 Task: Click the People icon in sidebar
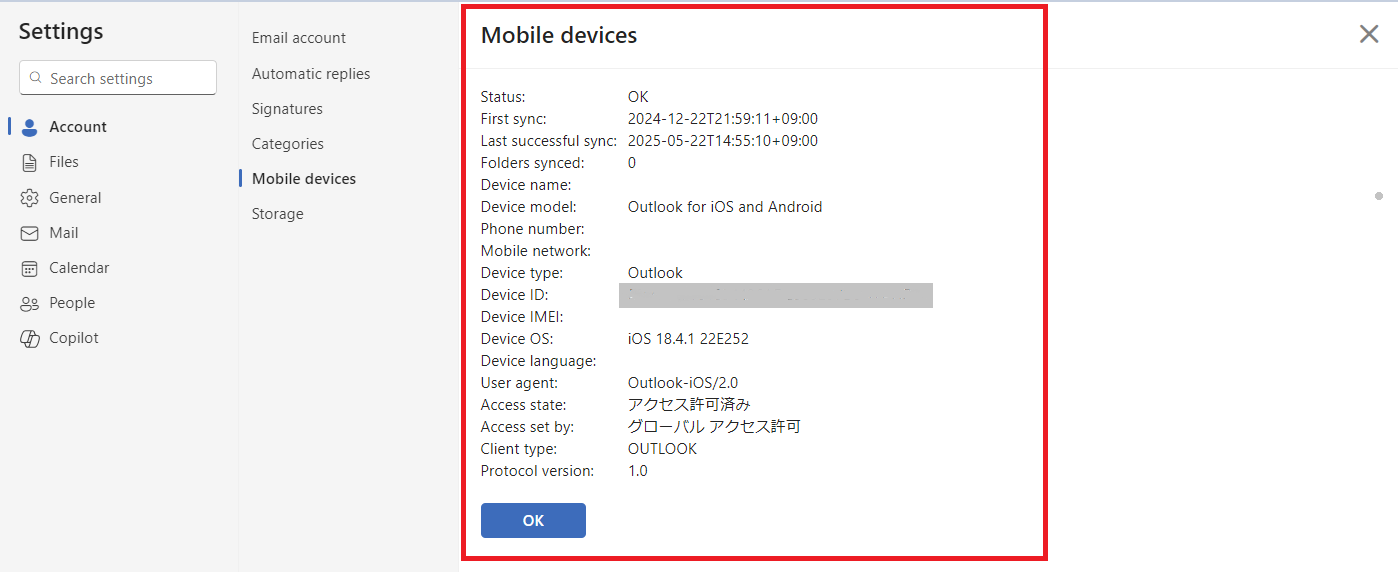tap(30, 303)
